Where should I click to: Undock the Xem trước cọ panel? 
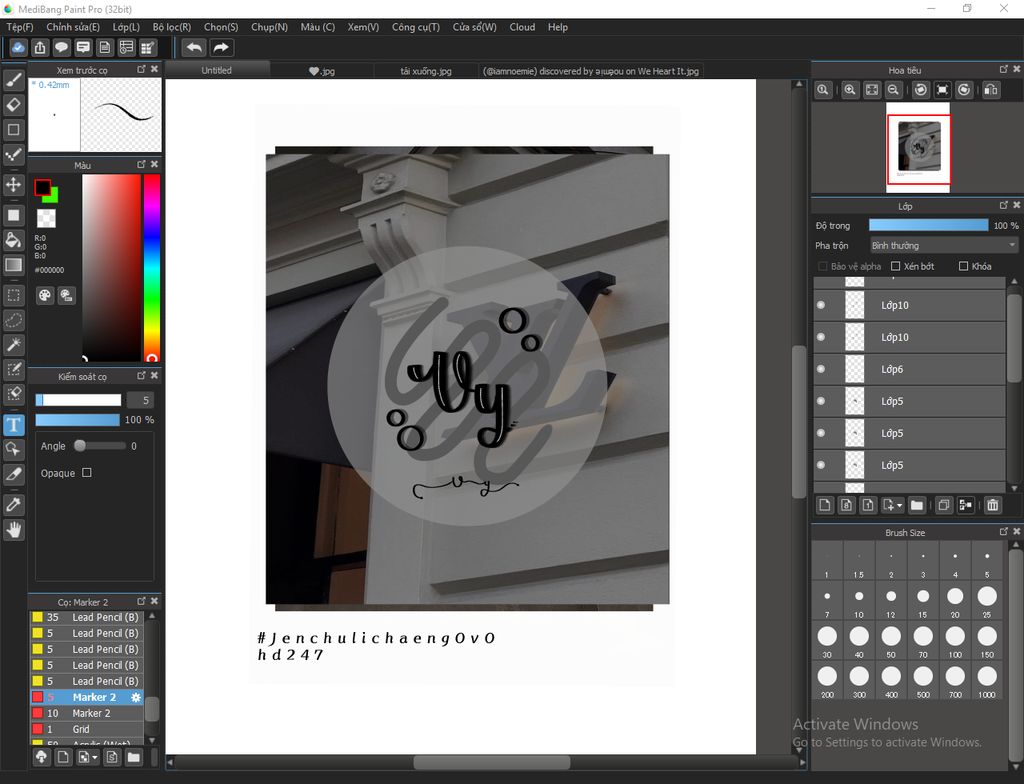(142, 69)
